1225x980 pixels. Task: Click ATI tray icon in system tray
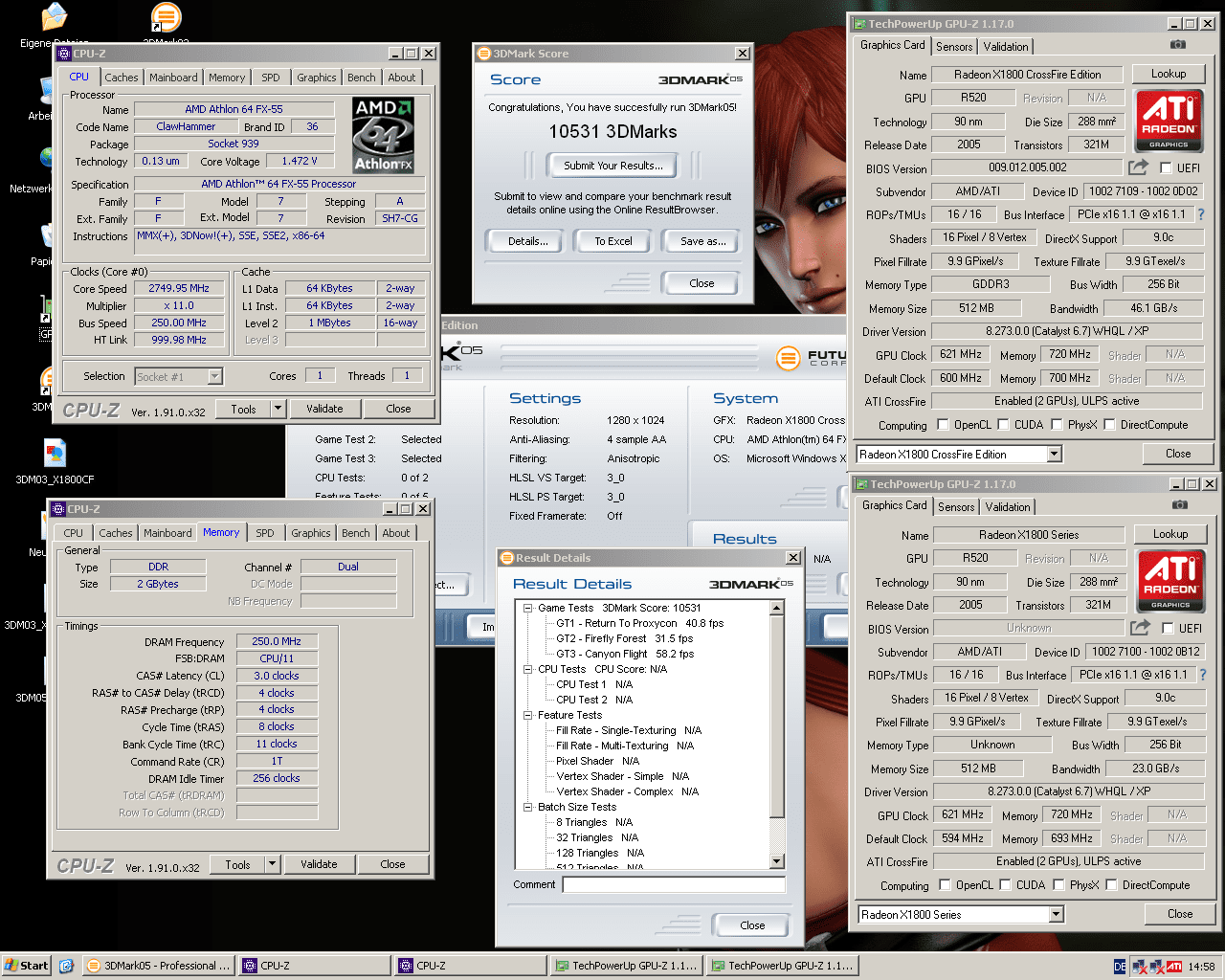click(1174, 967)
